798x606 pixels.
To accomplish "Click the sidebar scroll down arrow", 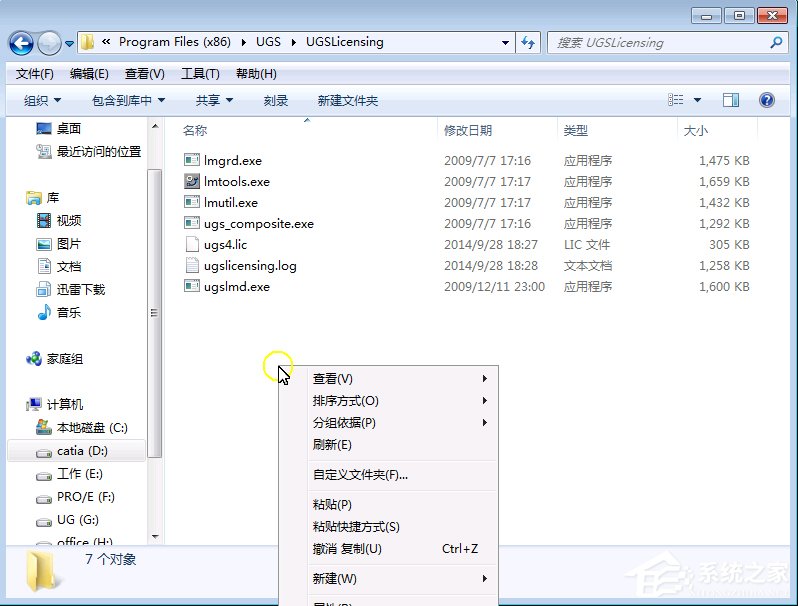I will (x=155, y=537).
